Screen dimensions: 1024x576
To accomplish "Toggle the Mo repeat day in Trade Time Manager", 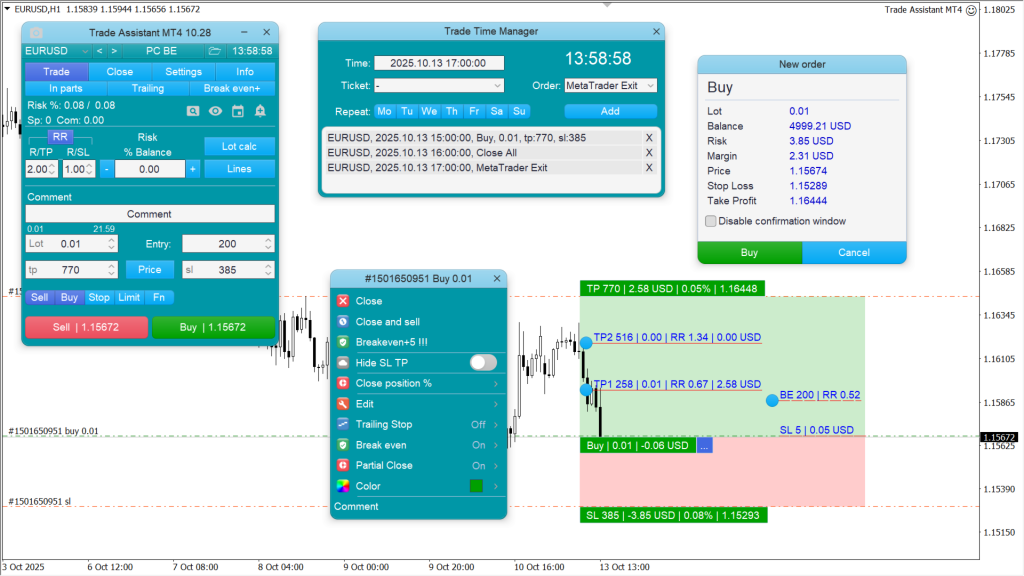I will tap(384, 111).
